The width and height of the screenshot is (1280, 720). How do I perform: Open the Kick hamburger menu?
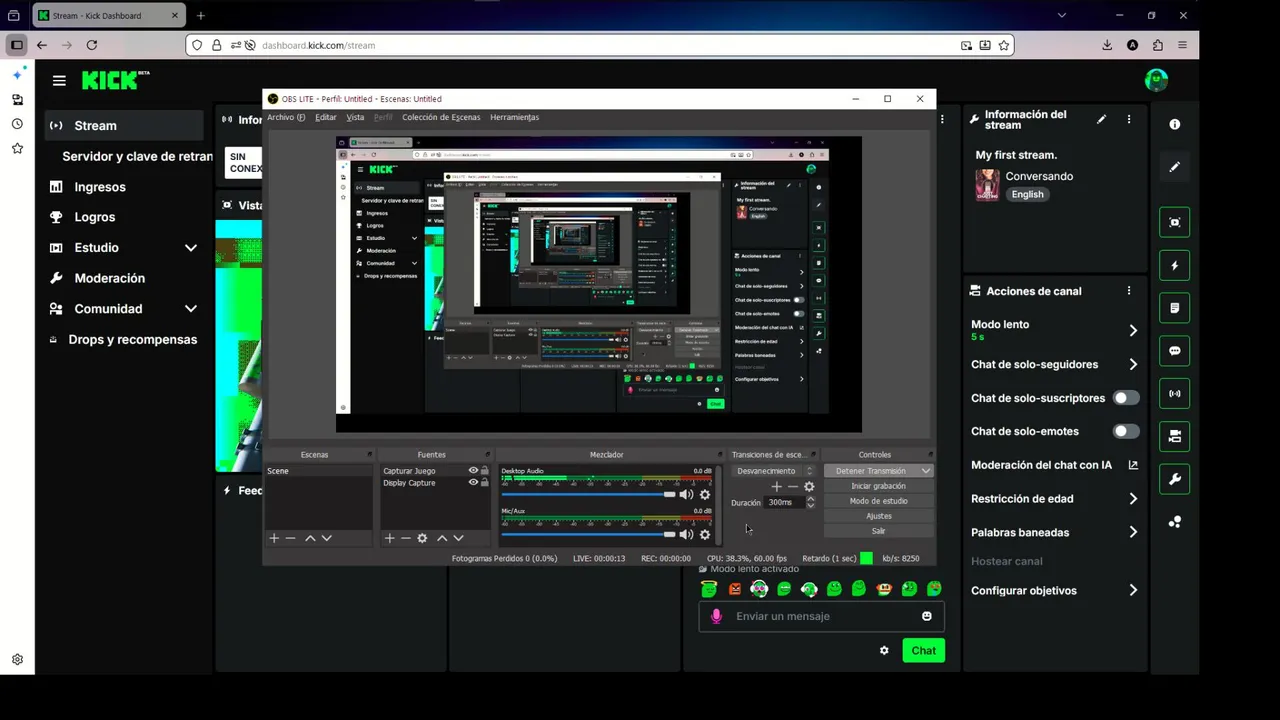coord(59,81)
